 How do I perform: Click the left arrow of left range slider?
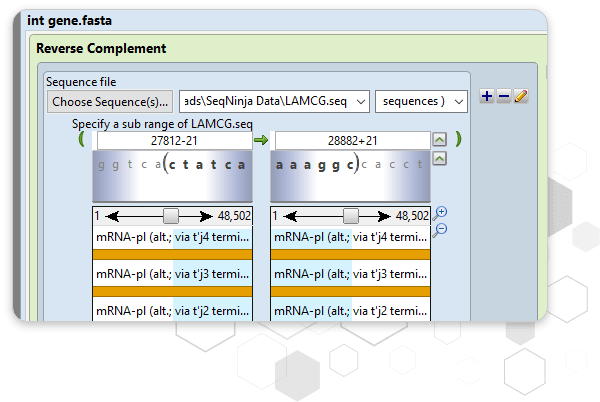coord(112,216)
